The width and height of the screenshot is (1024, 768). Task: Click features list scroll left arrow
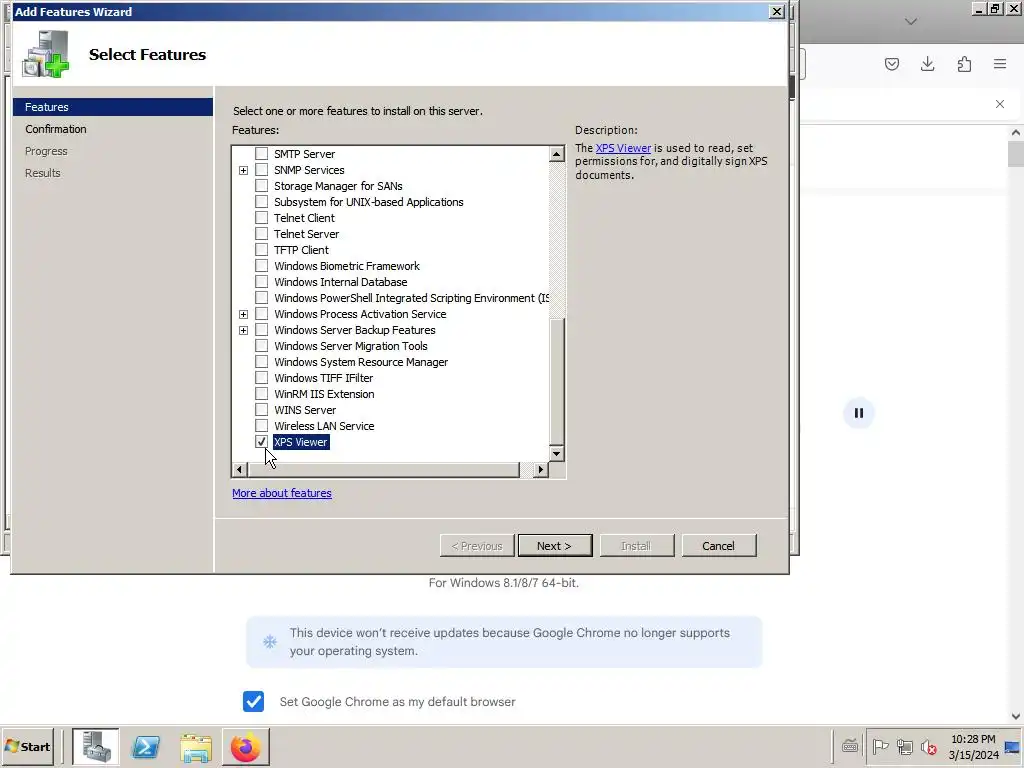tap(240, 469)
